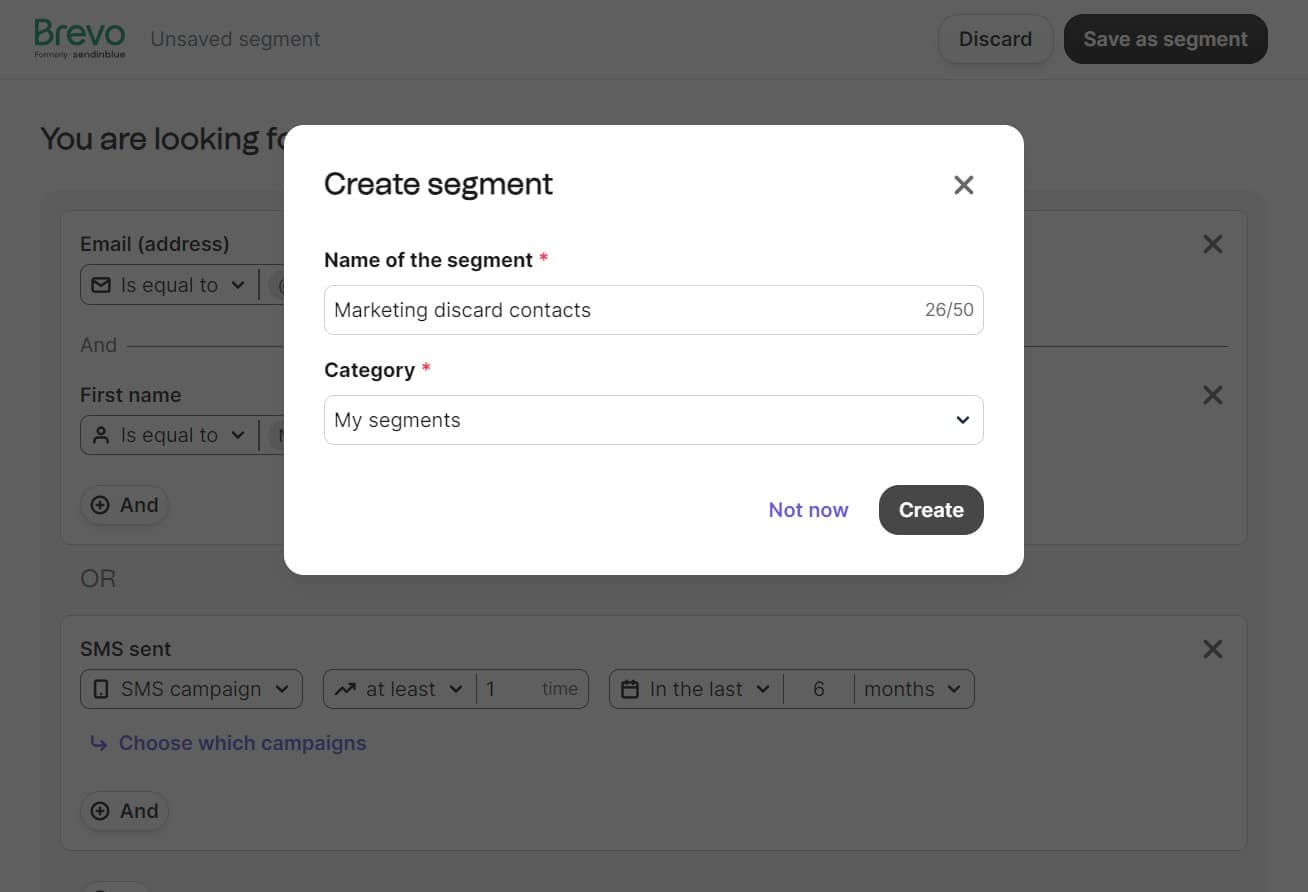This screenshot has width=1308, height=892.
Task: Open the SMS campaign dropdown
Action: (x=190, y=688)
